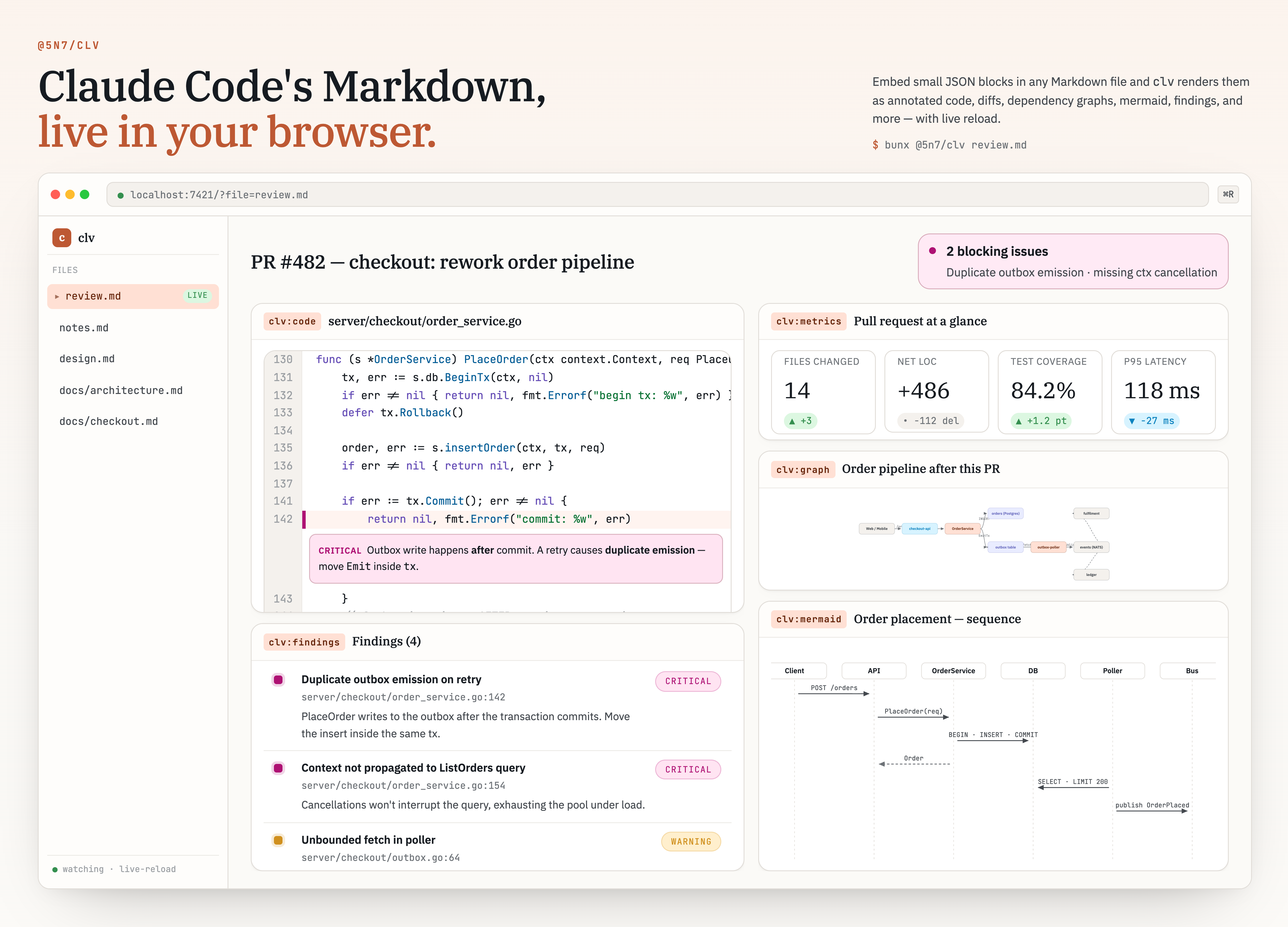
Task: Open the order_service.go:154 file reference
Action: [x=403, y=786]
